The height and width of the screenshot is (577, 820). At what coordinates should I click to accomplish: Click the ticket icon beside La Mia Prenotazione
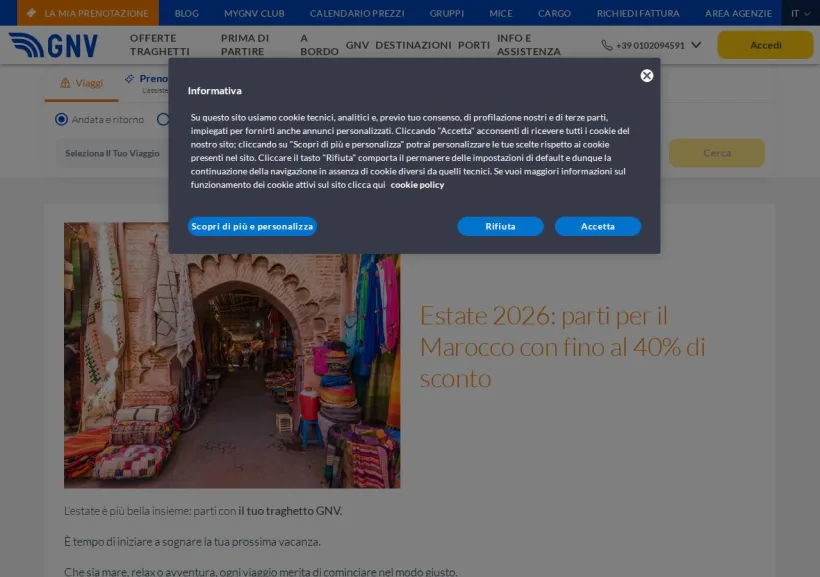pyautogui.click(x=31, y=13)
